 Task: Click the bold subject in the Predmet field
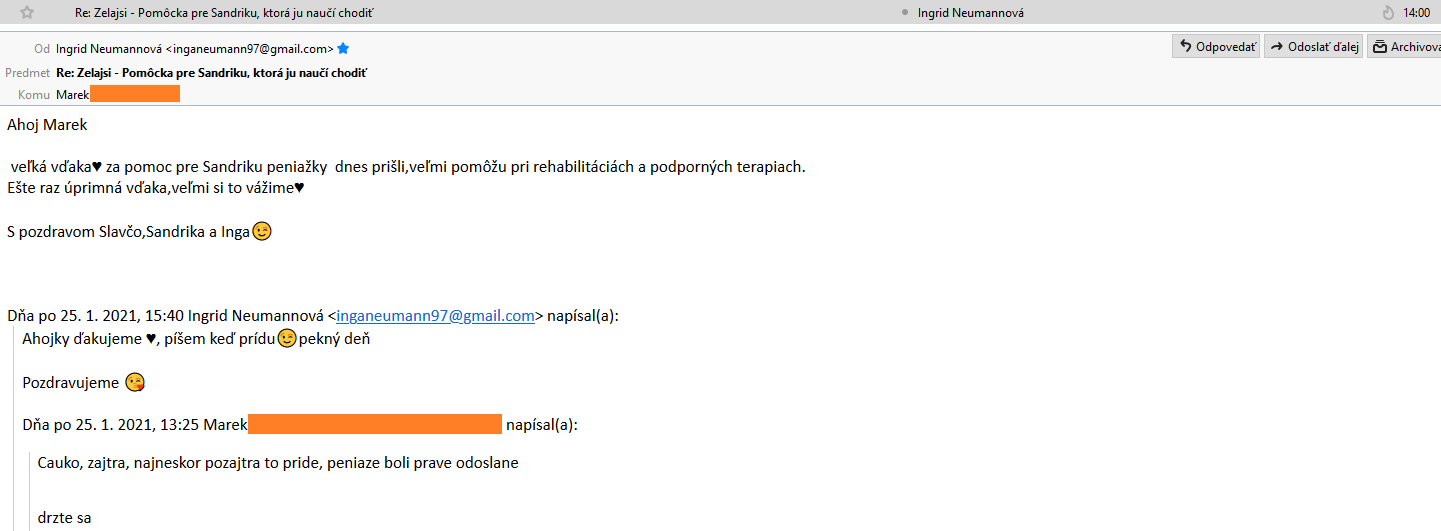tap(212, 72)
